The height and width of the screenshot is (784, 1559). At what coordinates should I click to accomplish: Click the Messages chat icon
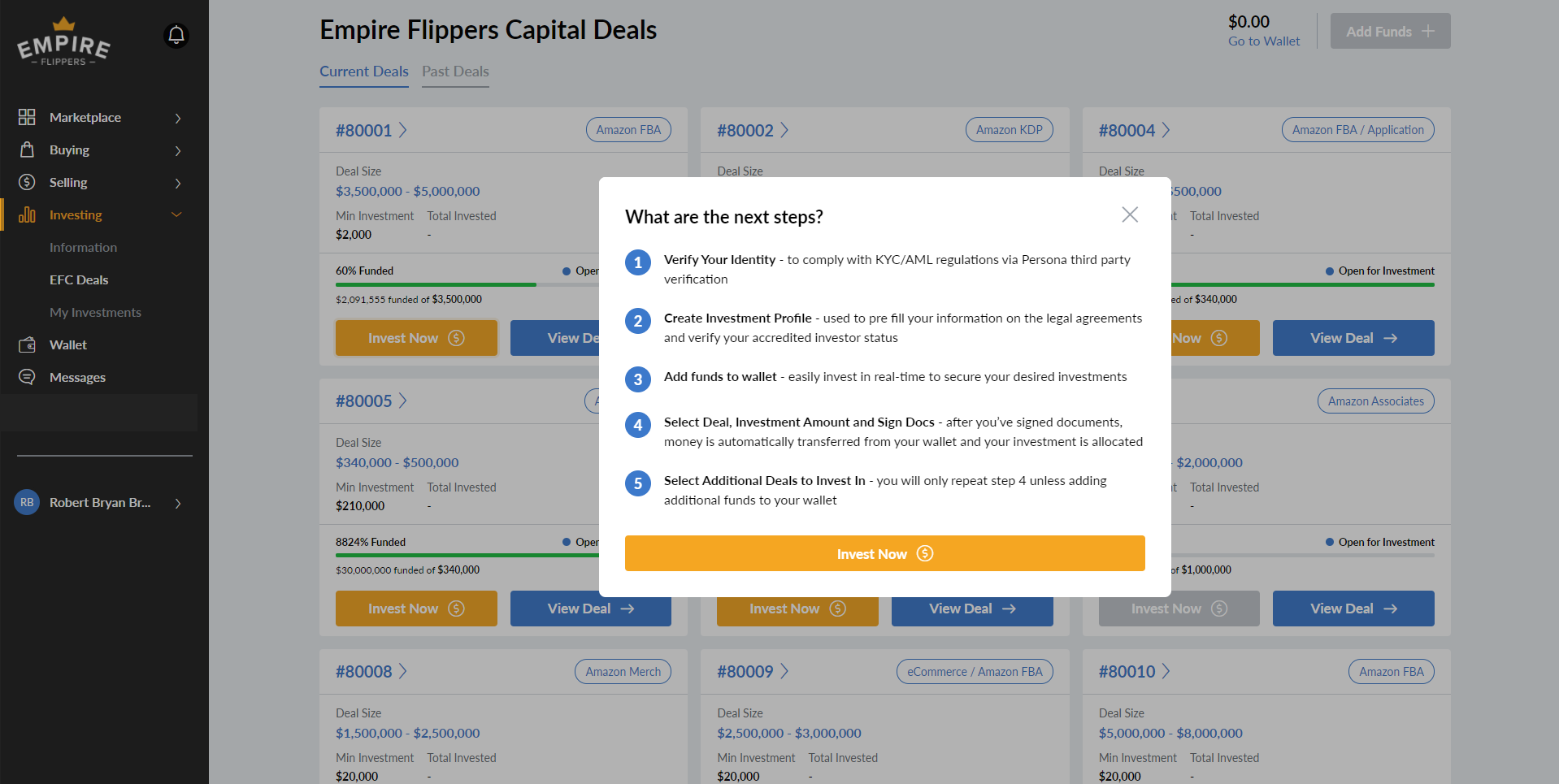[x=27, y=377]
